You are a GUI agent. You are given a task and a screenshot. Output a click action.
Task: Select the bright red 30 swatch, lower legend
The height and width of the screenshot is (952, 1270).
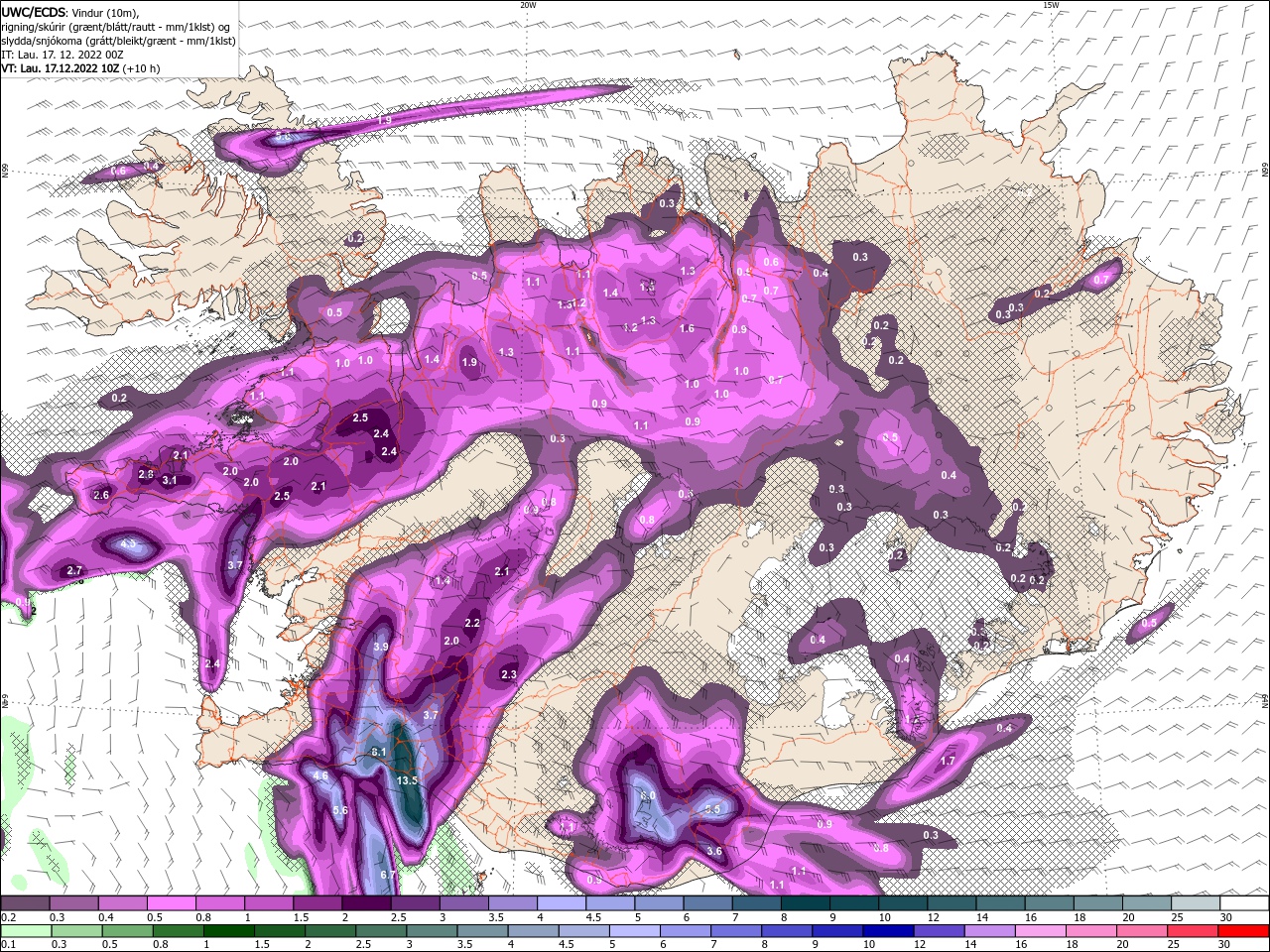tap(1243, 930)
